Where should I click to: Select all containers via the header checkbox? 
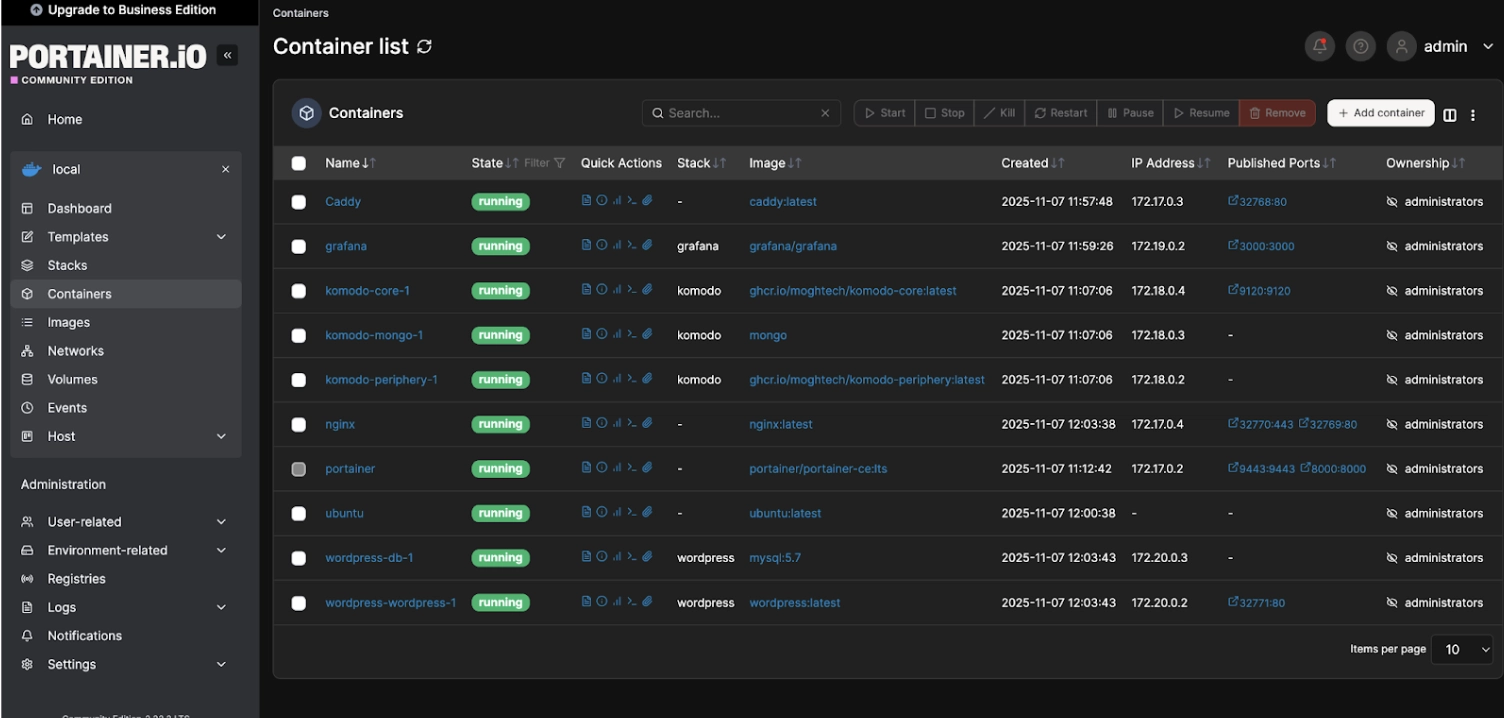coord(298,162)
